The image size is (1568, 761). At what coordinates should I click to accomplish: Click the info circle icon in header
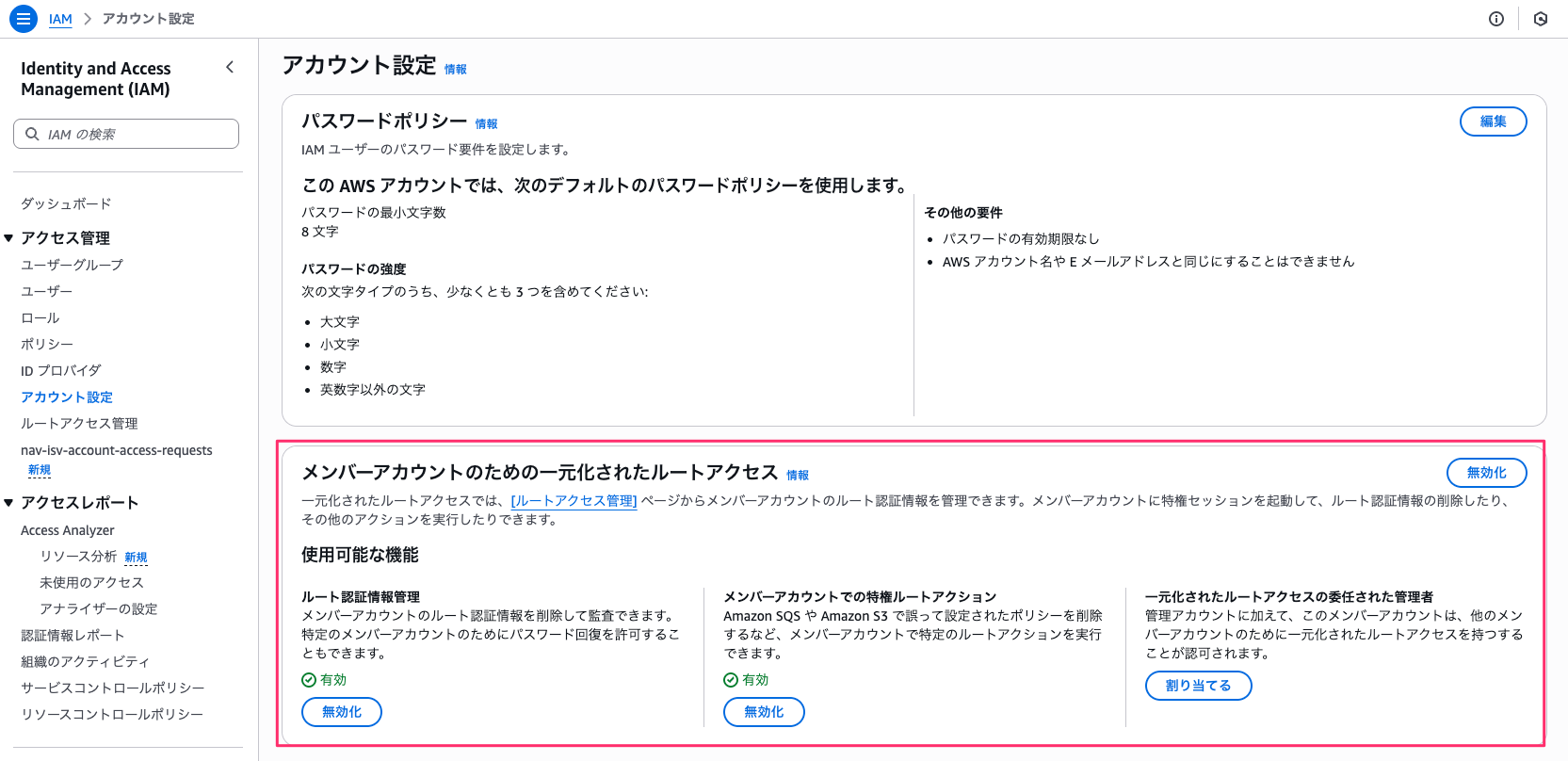1495,19
